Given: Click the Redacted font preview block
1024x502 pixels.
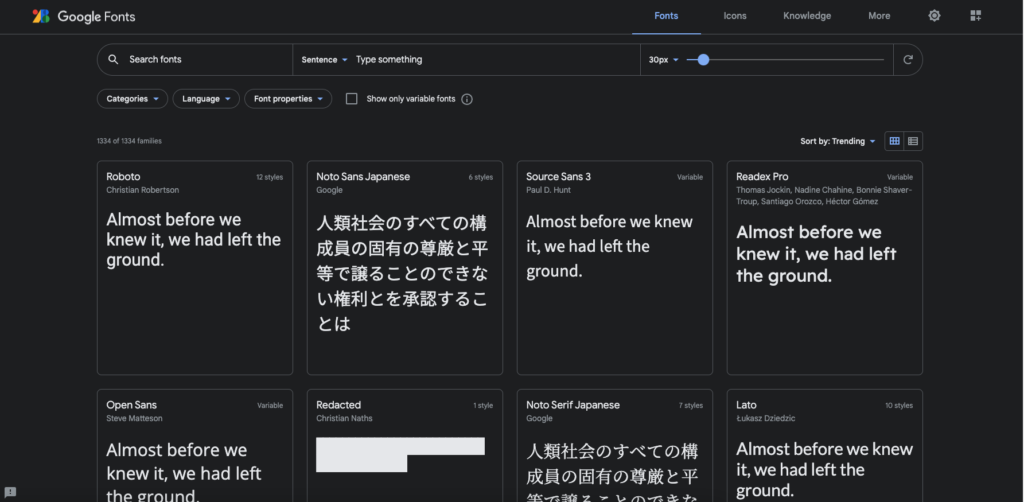Looking at the screenshot, I should (x=400, y=454).
